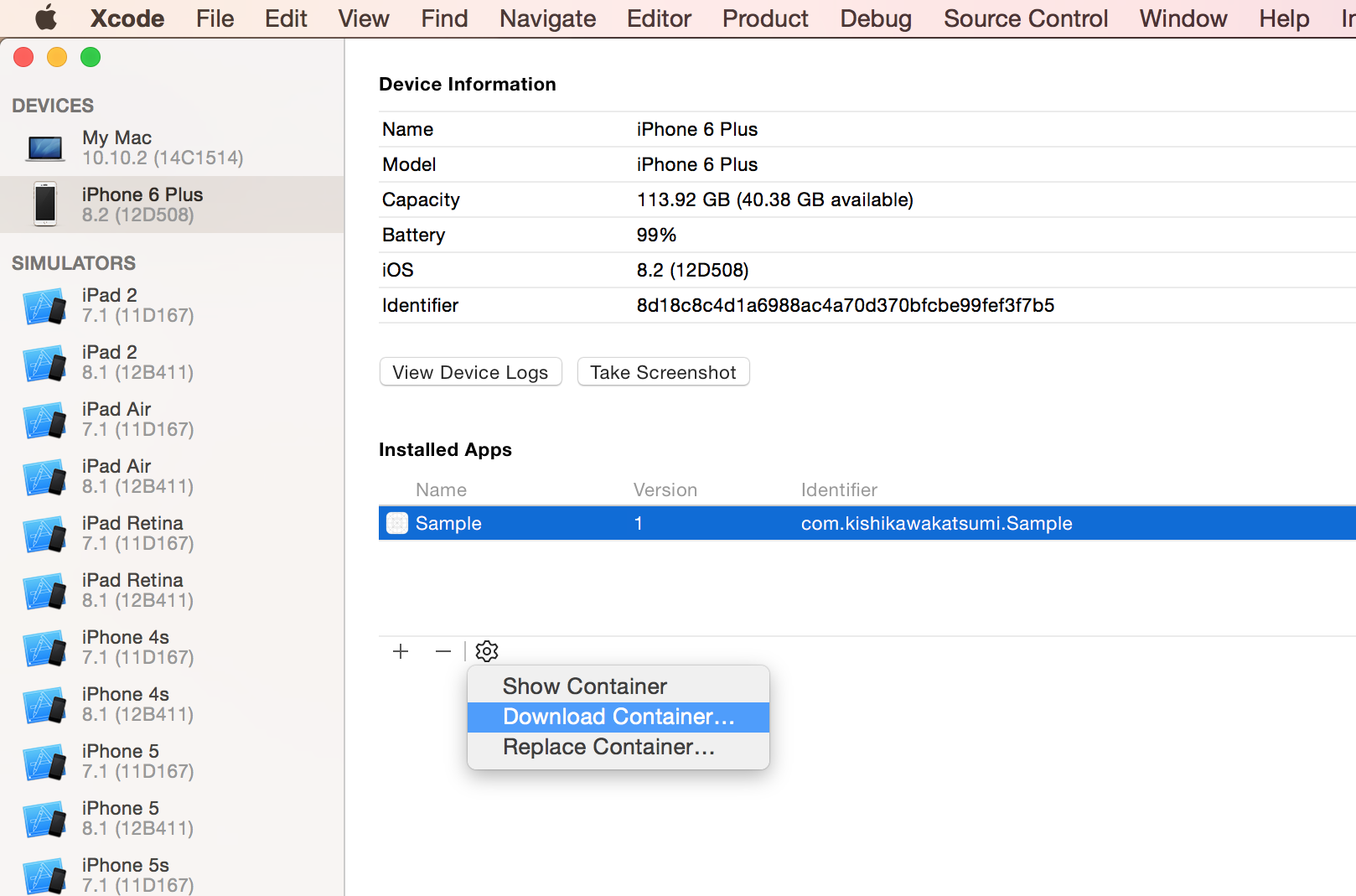Image resolution: width=1356 pixels, height=896 pixels.
Task: Click the Name column header in Installed Apps
Action: point(441,489)
